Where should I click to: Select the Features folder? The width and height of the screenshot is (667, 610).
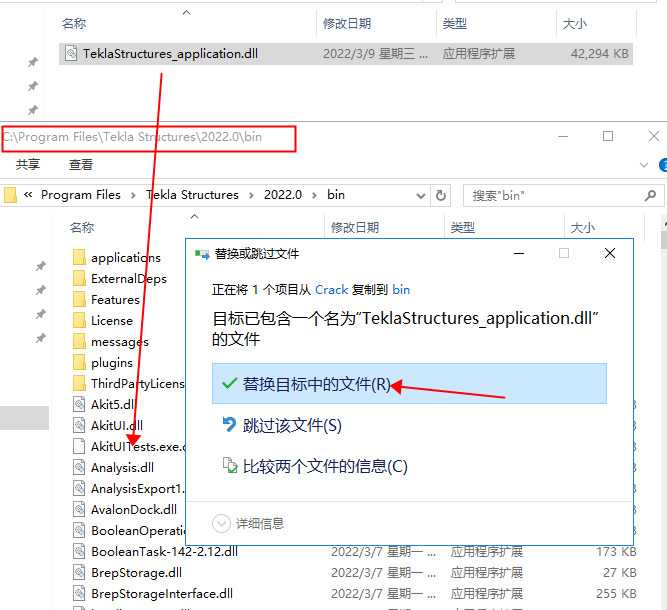click(x=115, y=299)
